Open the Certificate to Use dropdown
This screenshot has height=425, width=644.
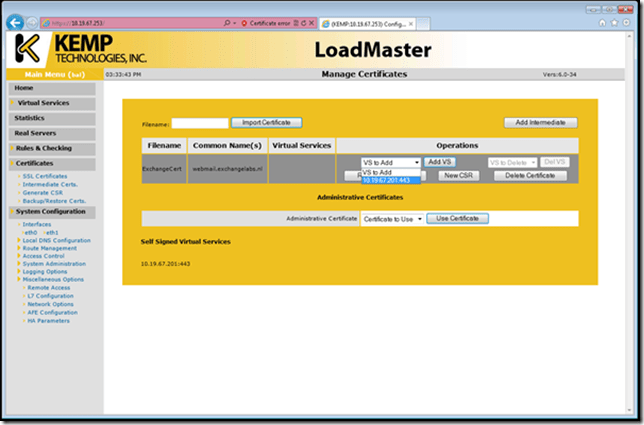coord(392,218)
